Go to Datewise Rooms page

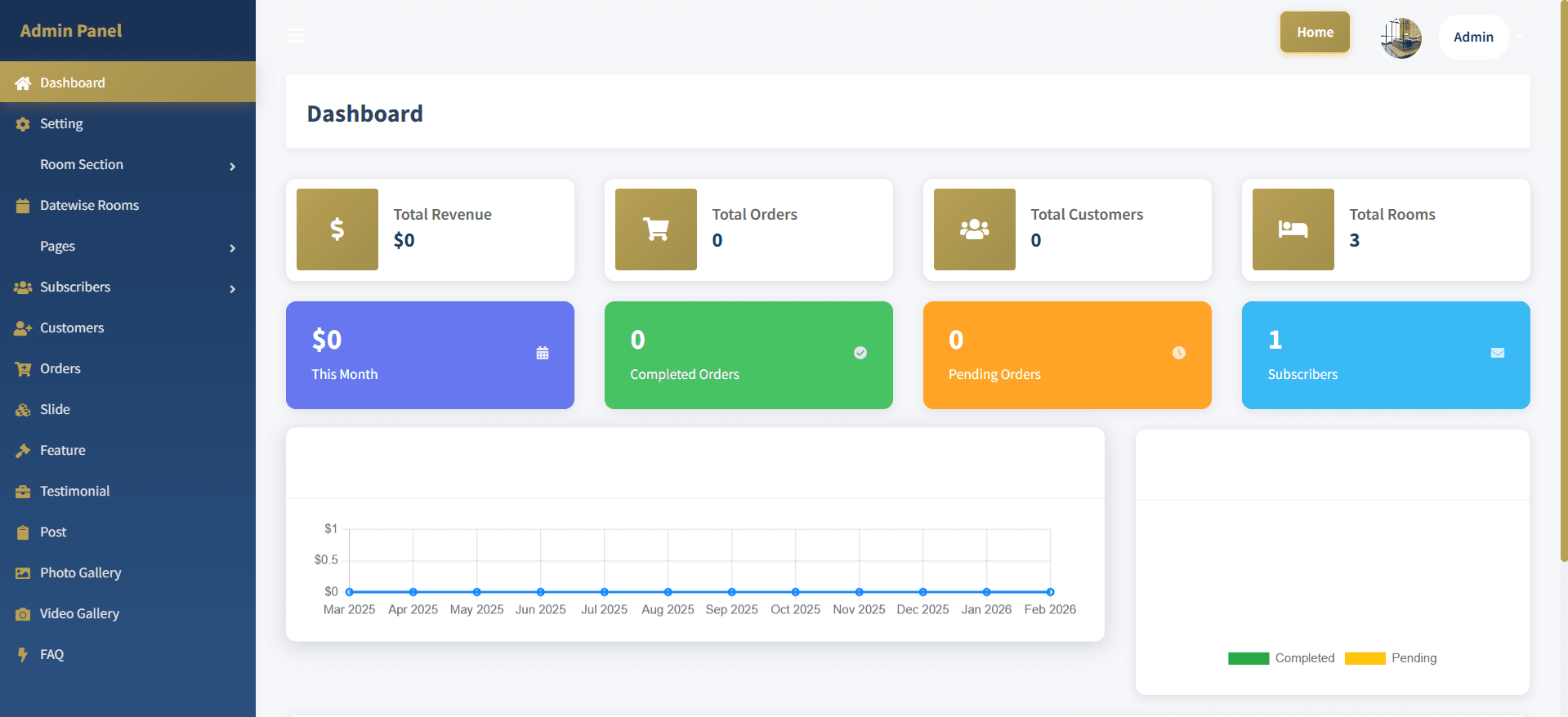tap(127, 205)
